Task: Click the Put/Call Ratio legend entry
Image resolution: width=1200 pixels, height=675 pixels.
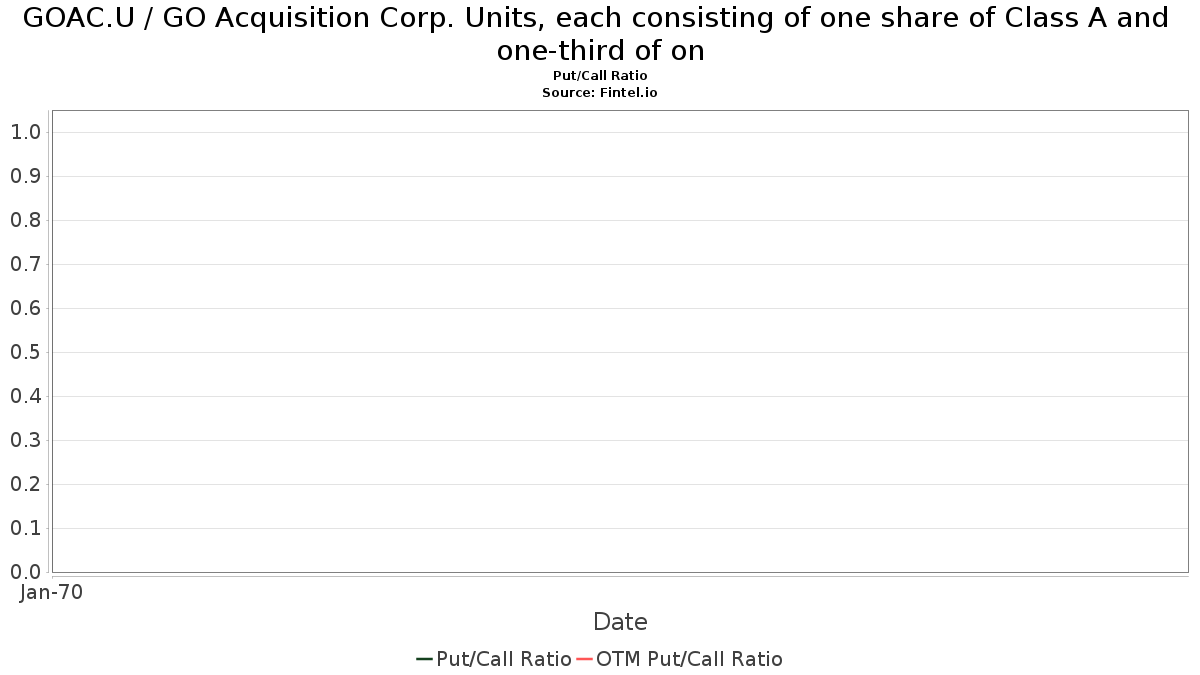Action: point(494,659)
